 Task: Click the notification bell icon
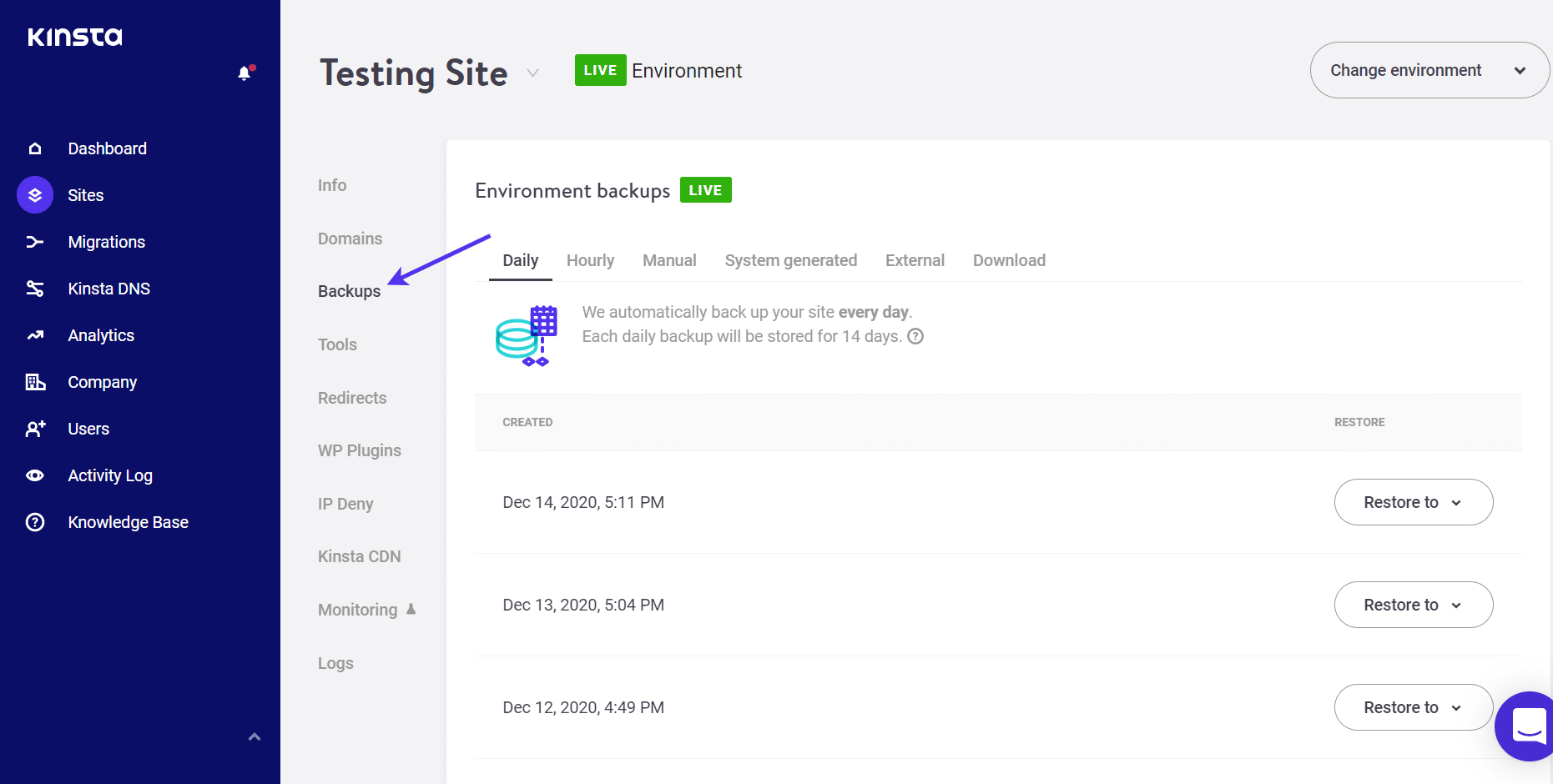point(245,73)
